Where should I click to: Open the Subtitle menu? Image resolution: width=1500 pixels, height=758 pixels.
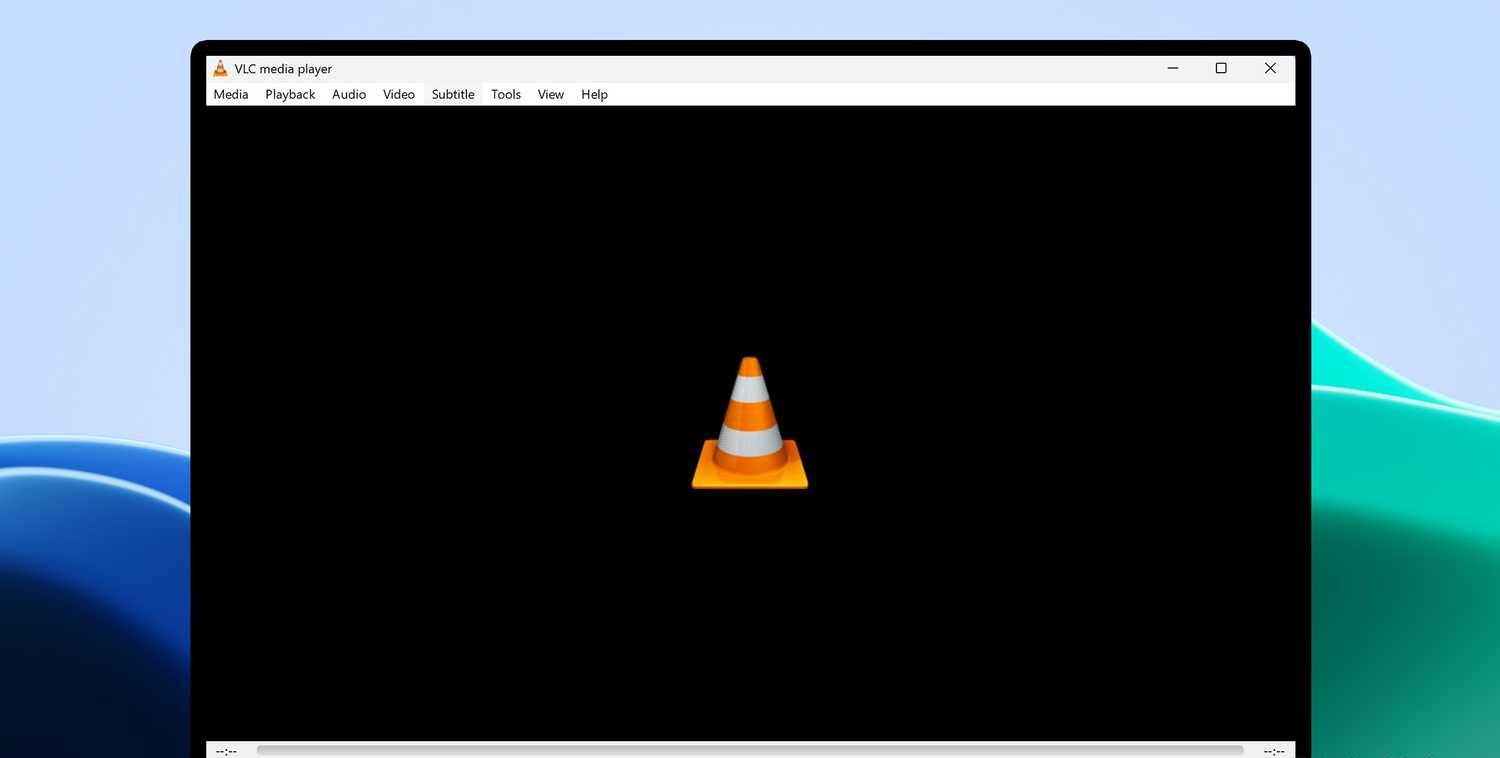point(452,94)
